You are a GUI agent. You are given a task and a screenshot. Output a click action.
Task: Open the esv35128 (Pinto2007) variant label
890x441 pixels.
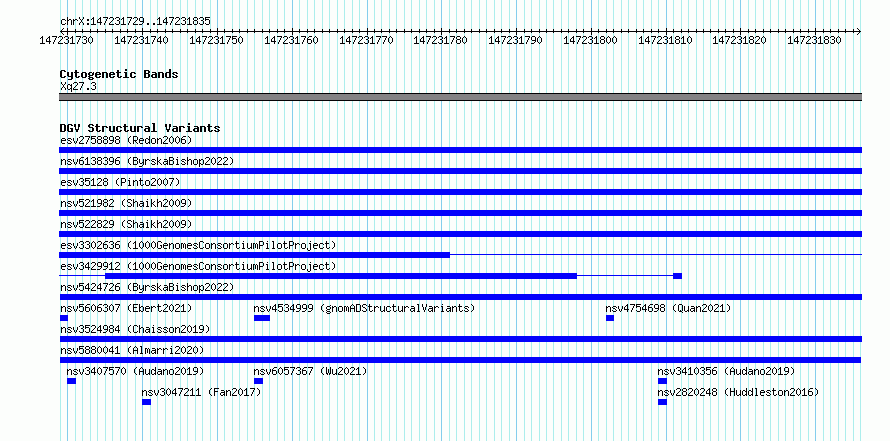tap(120, 182)
